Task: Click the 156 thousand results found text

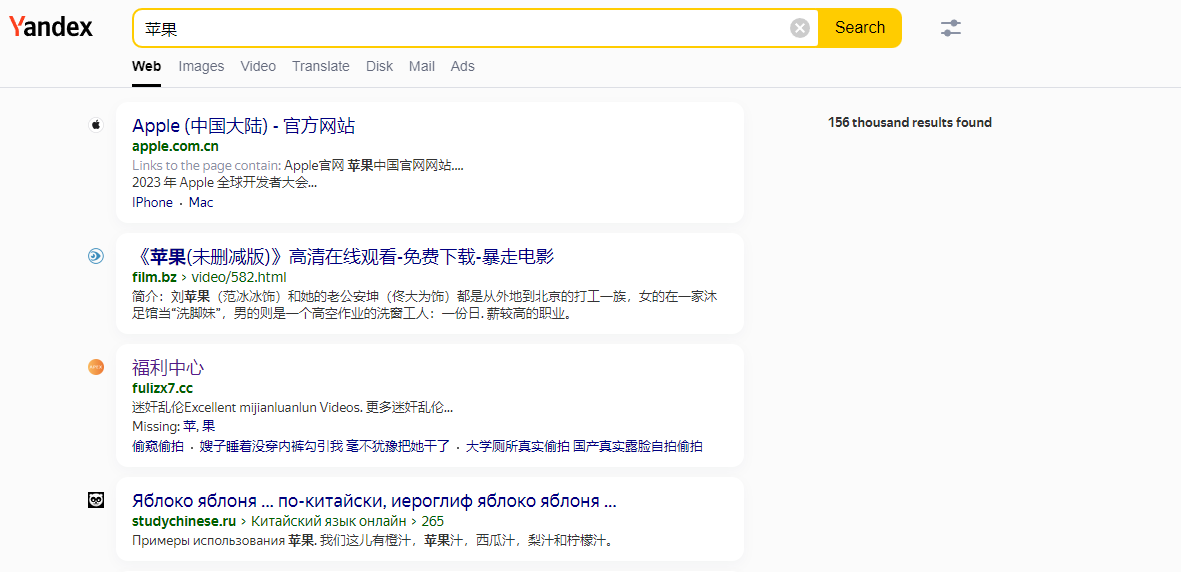Action: [x=910, y=122]
